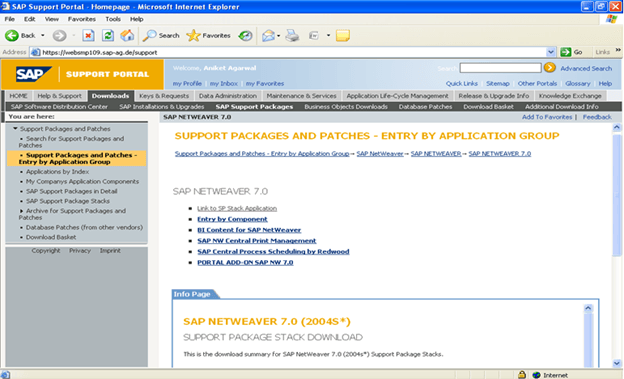The height and width of the screenshot is (379, 624).
Task: Go to the Home page icon
Action: (x=127, y=35)
